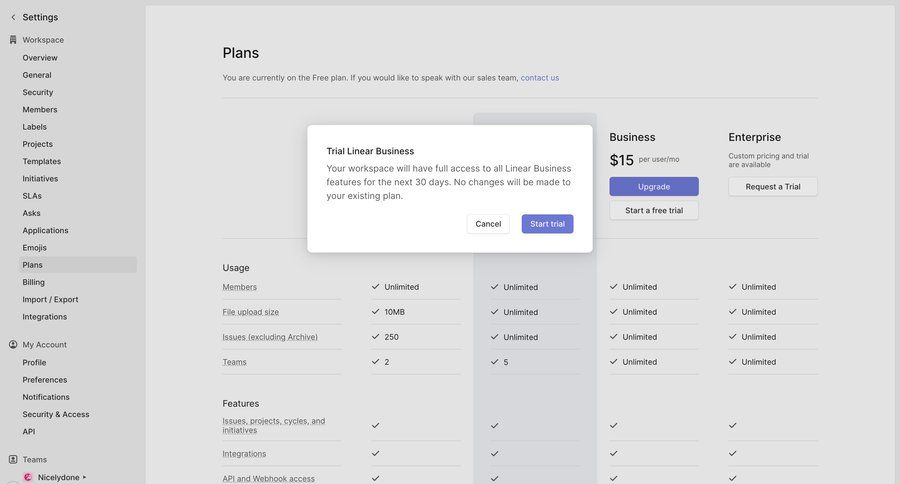This screenshot has width=900, height=484.
Task: Click the Workspace building icon
Action: click(x=13, y=40)
